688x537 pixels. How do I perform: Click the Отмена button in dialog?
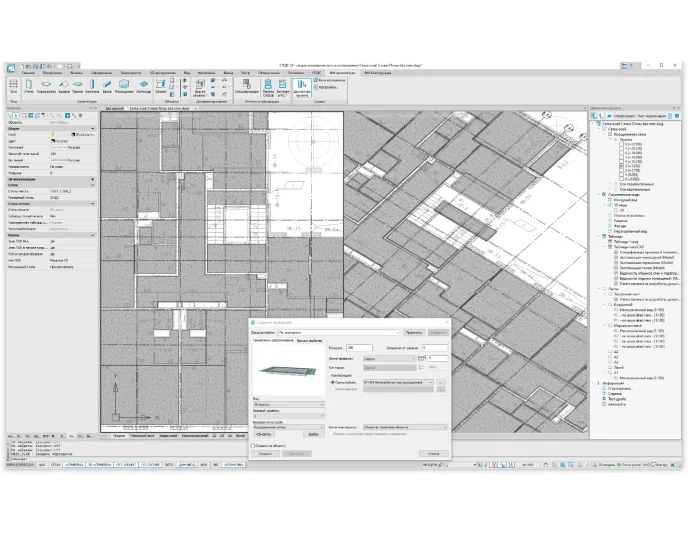tap(432, 453)
